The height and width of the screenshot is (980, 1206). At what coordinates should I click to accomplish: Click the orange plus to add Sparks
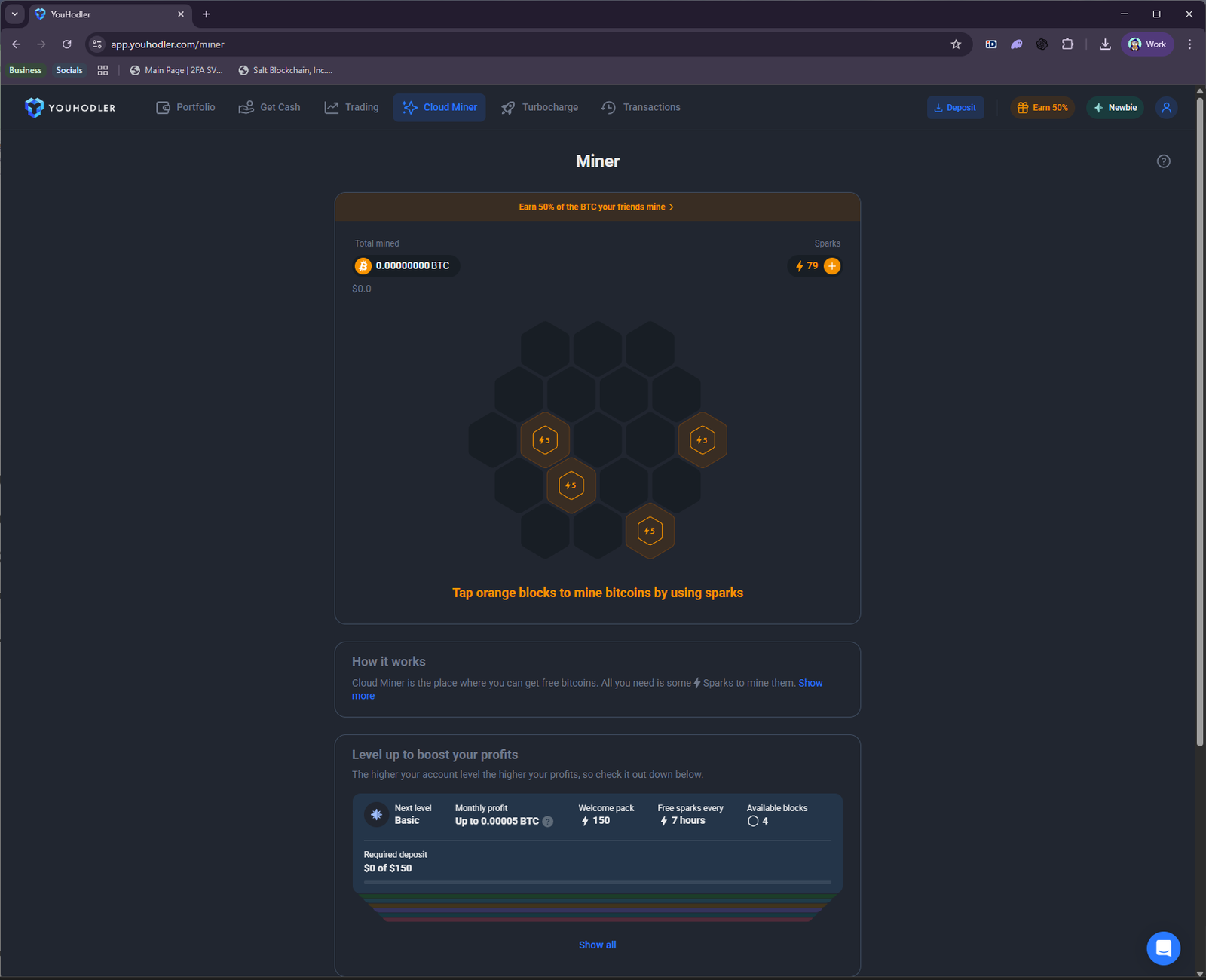(x=832, y=265)
